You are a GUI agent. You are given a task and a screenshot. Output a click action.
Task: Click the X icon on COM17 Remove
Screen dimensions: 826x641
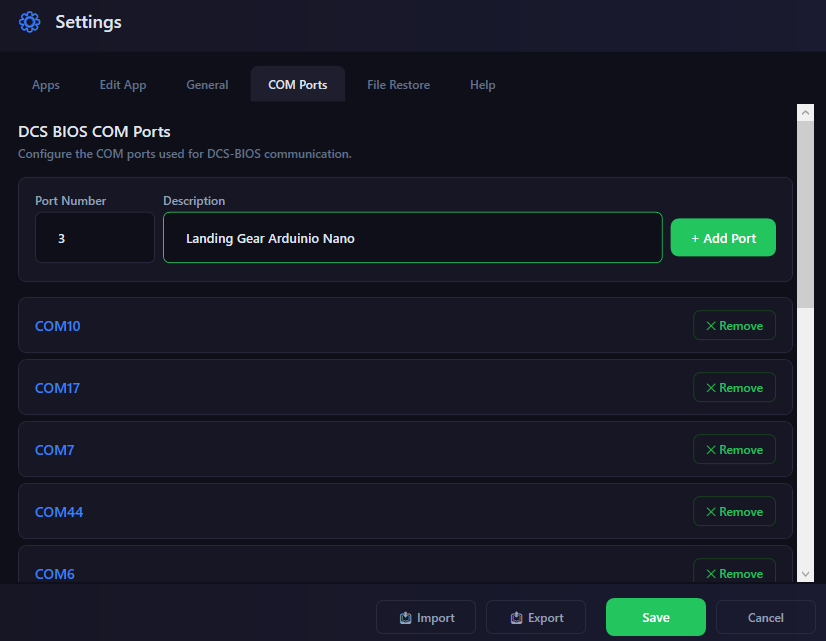point(711,388)
